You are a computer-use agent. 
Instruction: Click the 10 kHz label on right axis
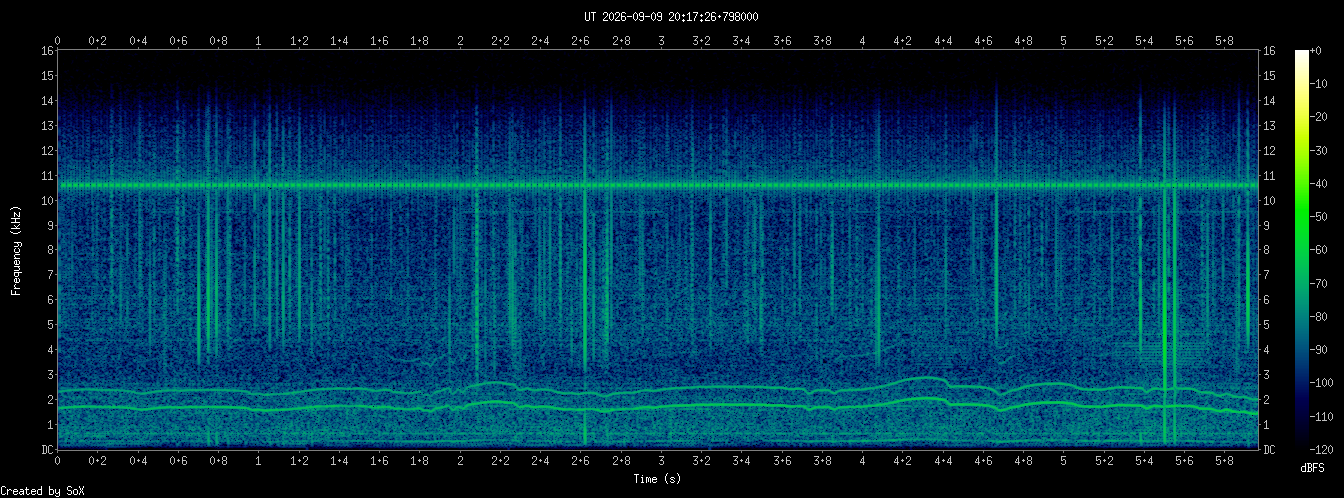[x=1270, y=200]
